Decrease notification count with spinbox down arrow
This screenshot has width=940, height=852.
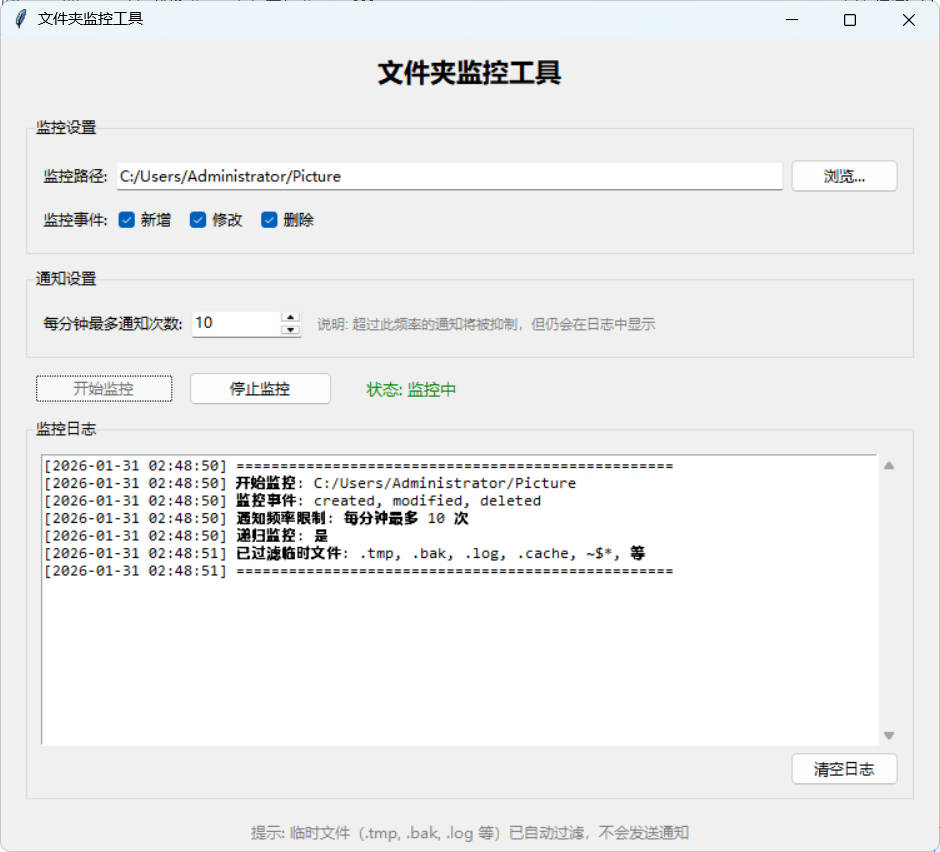291,329
